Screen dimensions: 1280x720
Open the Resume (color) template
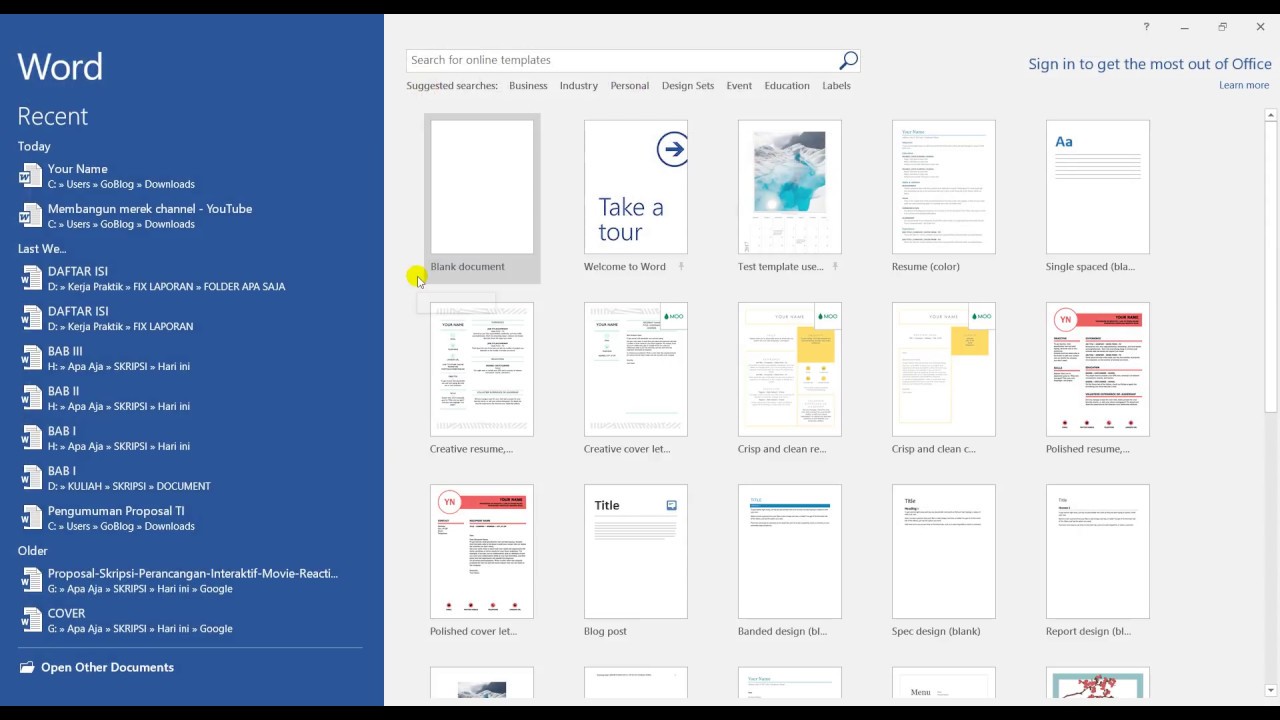tap(944, 187)
